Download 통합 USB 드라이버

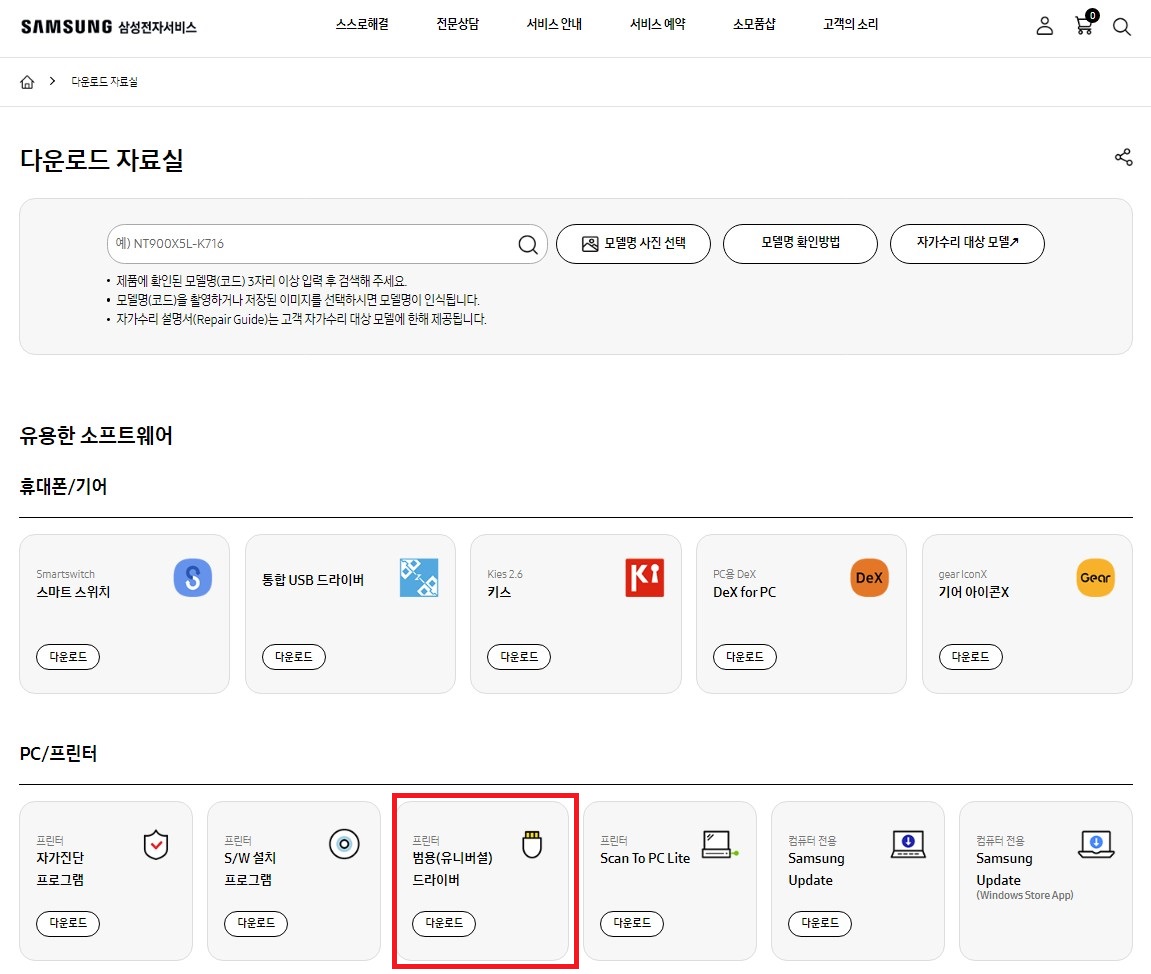tap(294, 657)
